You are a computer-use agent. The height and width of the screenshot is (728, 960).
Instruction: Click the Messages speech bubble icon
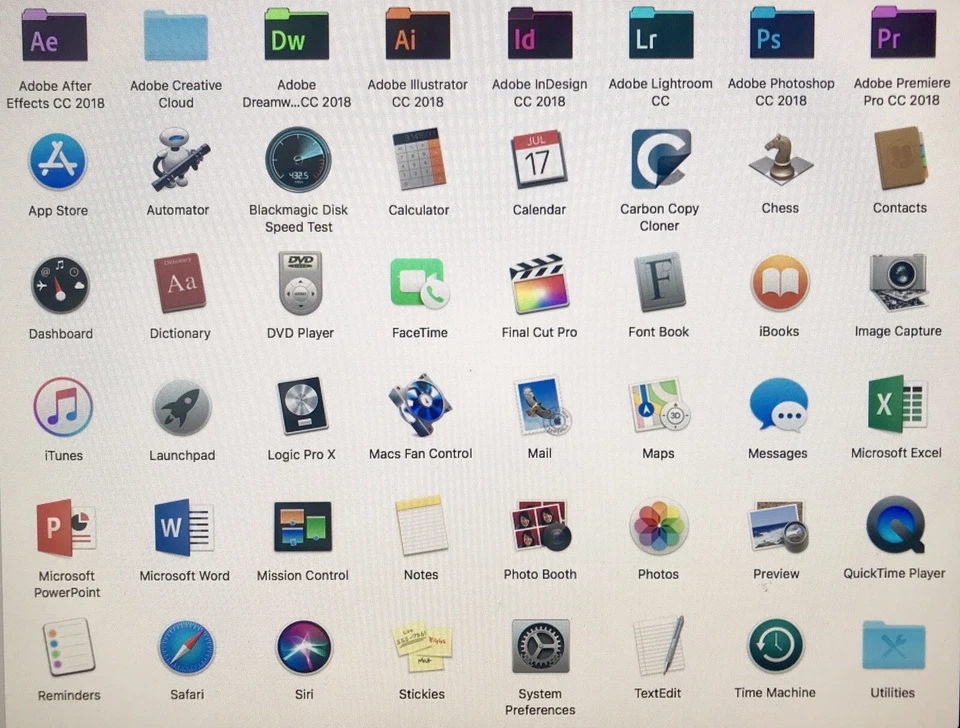click(779, 405)
